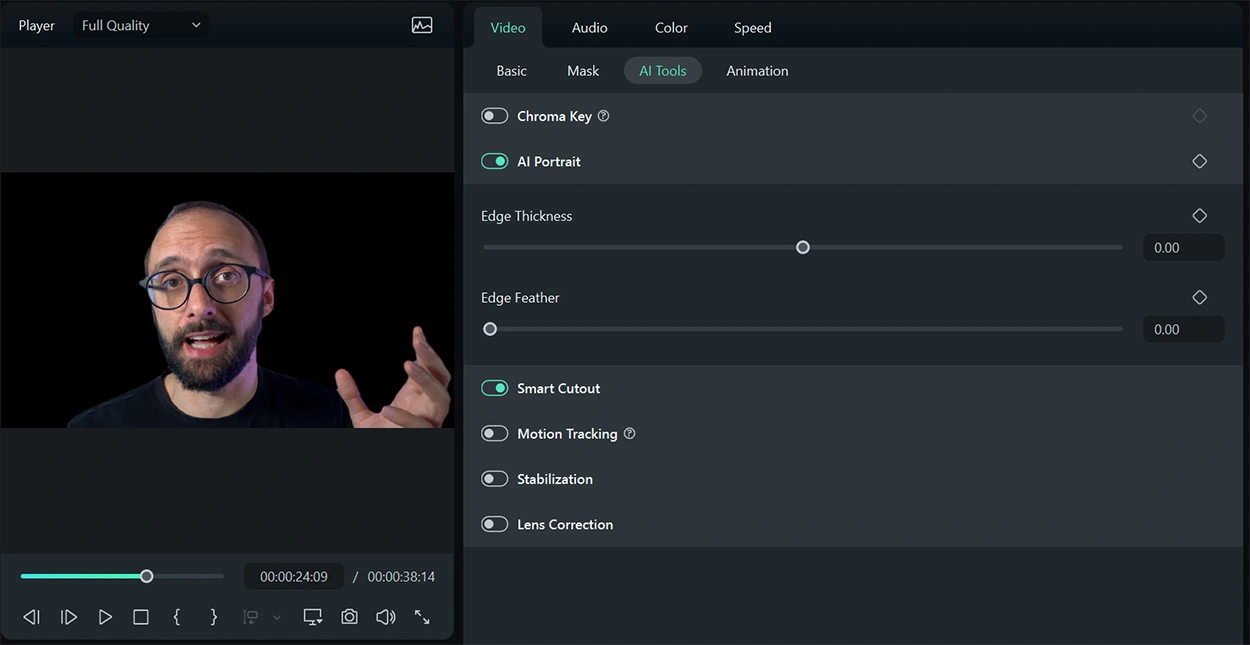Enable the Chroma Key toggle
Viewport: 1250px width, 645px height.
(x=495, y=116)
